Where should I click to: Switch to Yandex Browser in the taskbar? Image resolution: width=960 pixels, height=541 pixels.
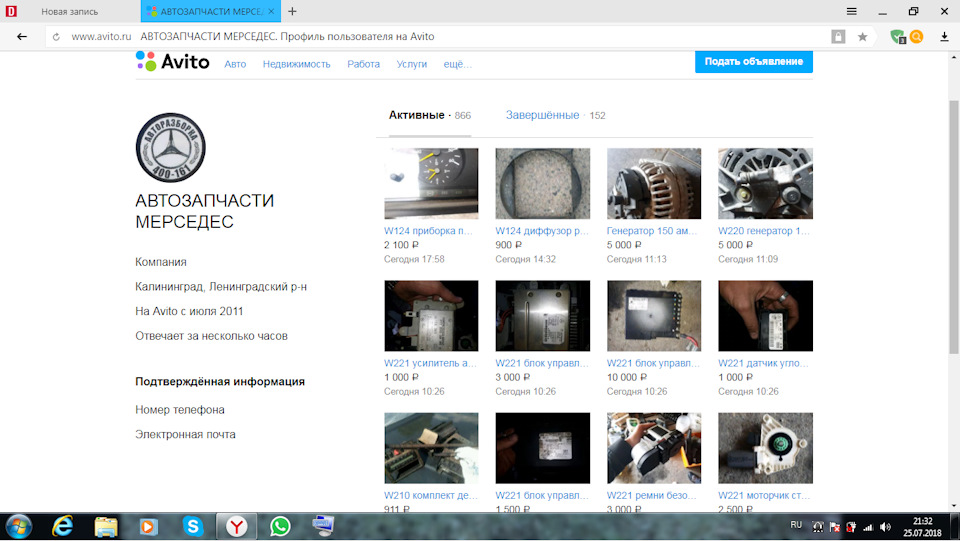pyautogui.click(x=236, y=526)
